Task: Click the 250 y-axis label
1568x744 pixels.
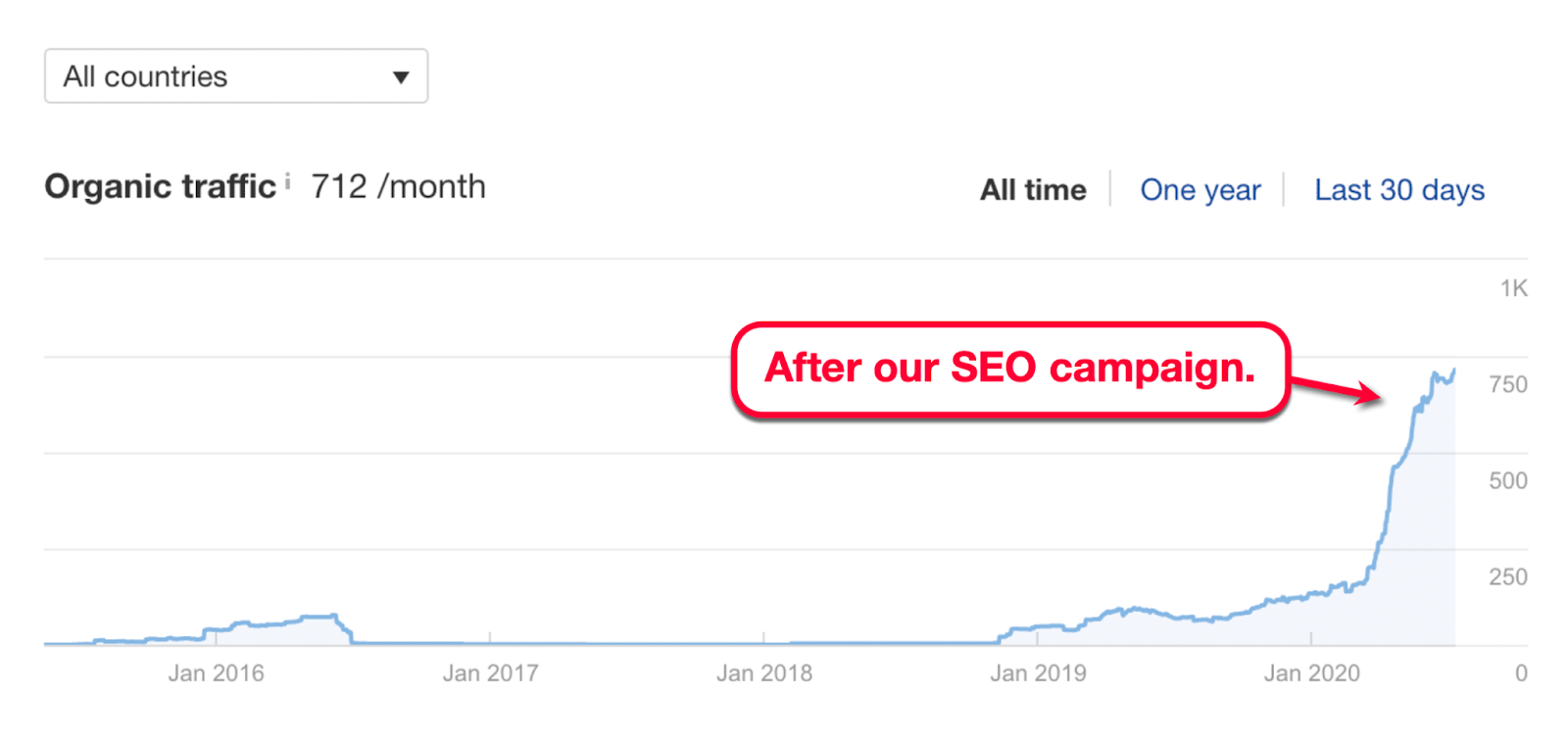Action: point(1507,576)
